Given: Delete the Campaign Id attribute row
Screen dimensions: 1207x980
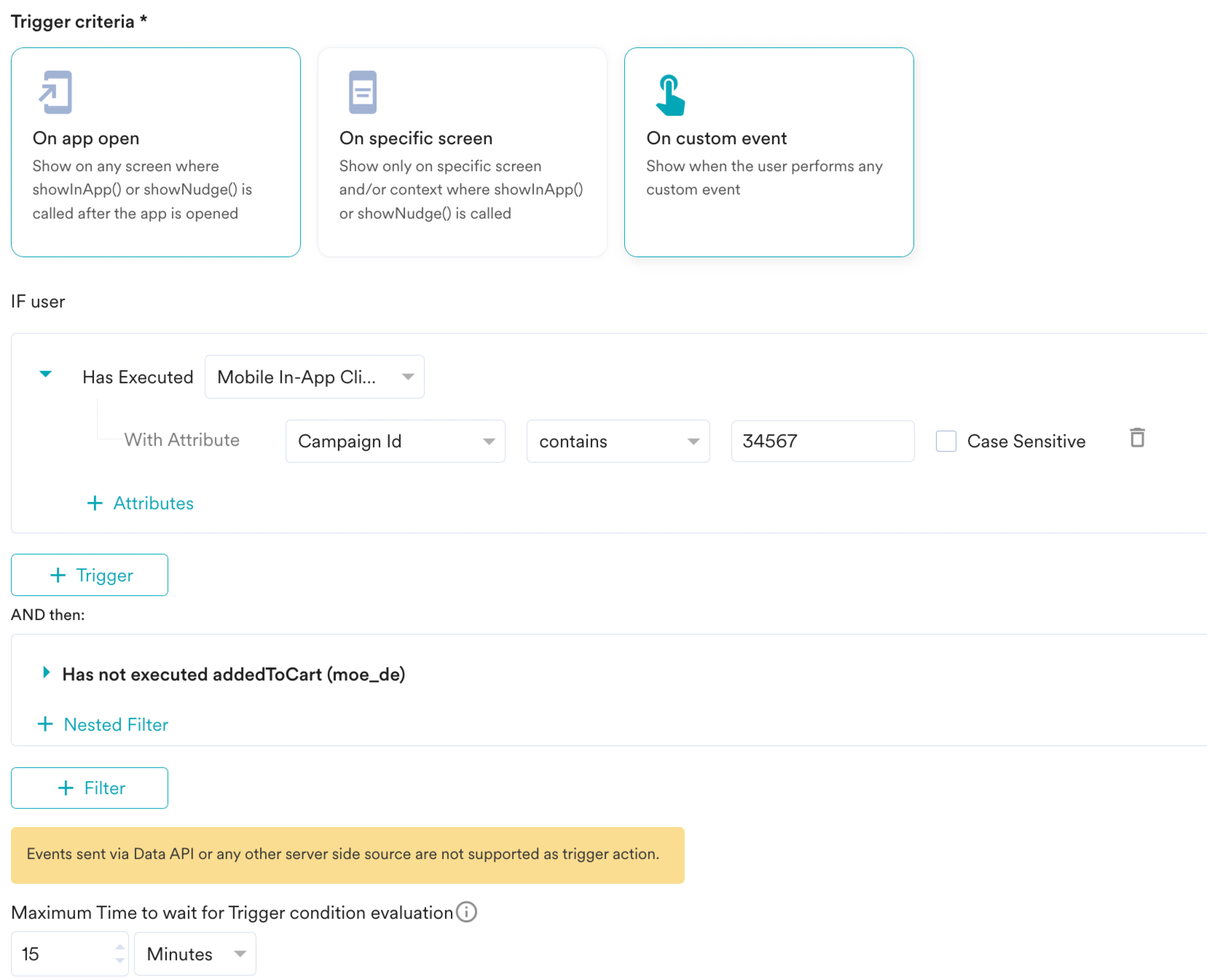Looking at the screenshot, I should pos(1137,438).
